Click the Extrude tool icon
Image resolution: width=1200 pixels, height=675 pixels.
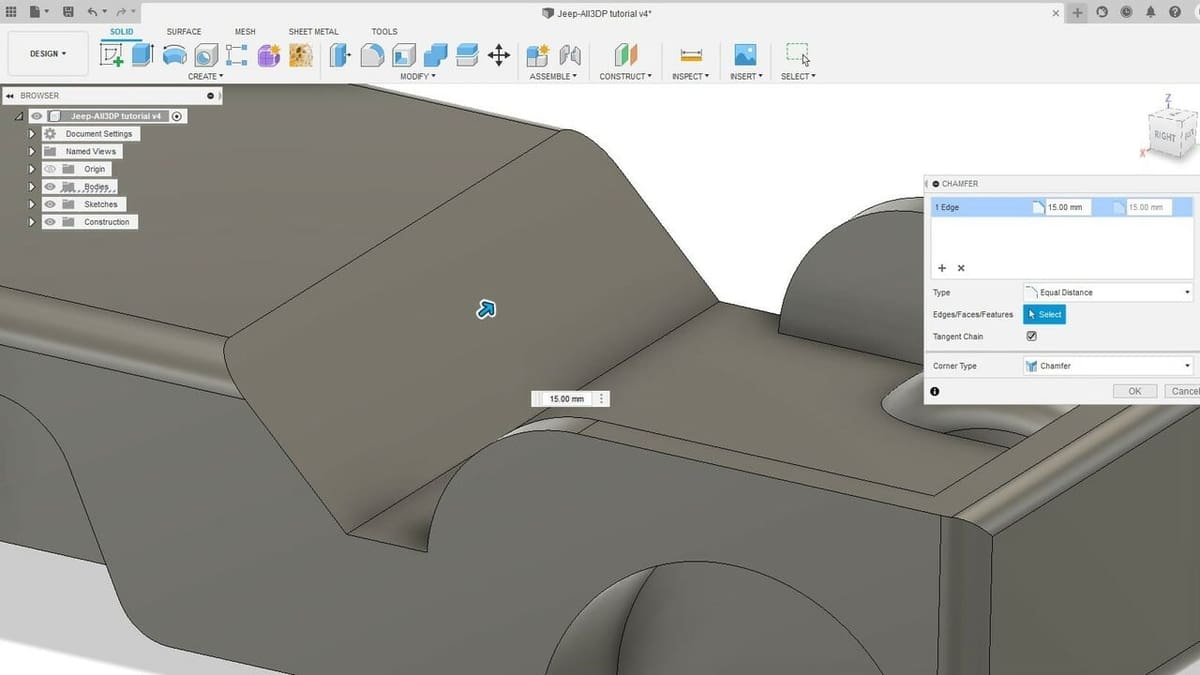(142, 55)
